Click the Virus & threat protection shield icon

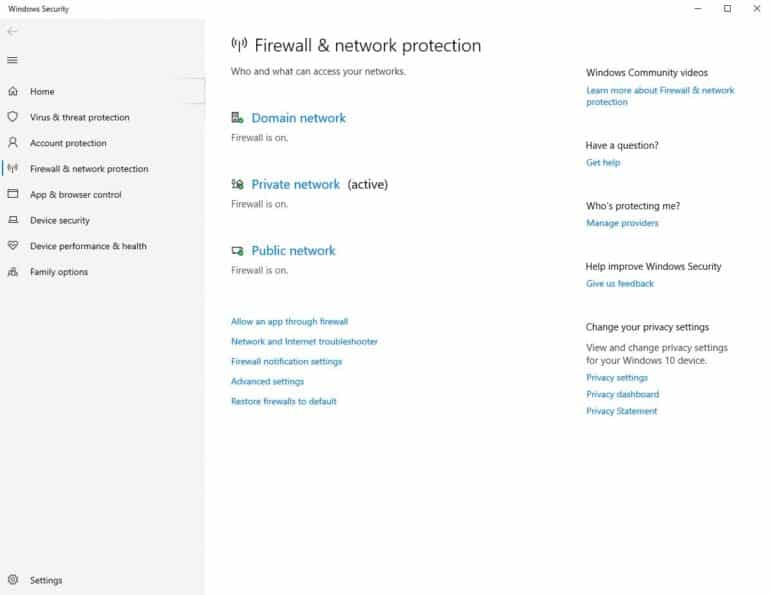click(12, 117)
